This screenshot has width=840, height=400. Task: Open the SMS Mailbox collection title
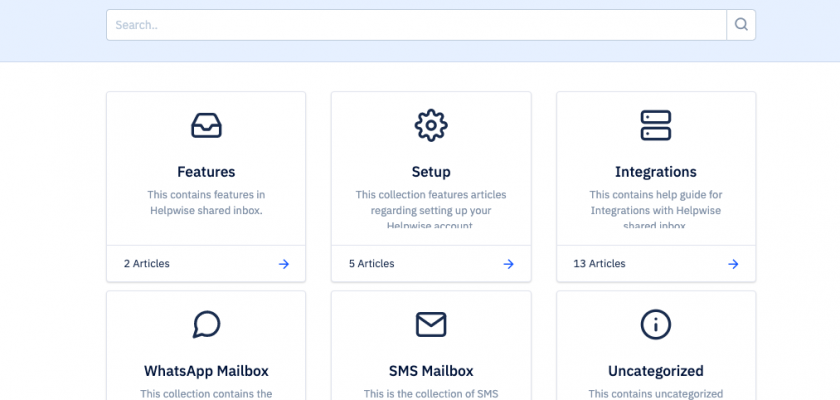click(431, 371)
